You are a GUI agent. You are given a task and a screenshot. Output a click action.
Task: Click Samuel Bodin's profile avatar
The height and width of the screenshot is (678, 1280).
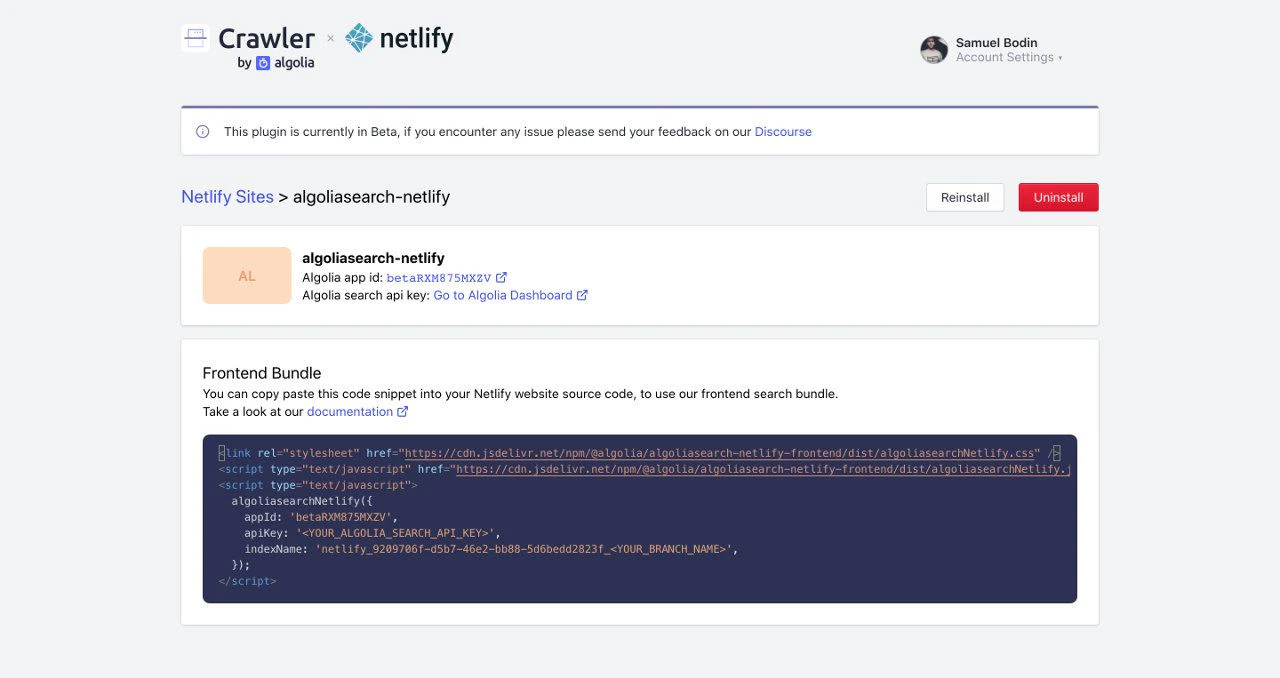(x=933, y=49)
